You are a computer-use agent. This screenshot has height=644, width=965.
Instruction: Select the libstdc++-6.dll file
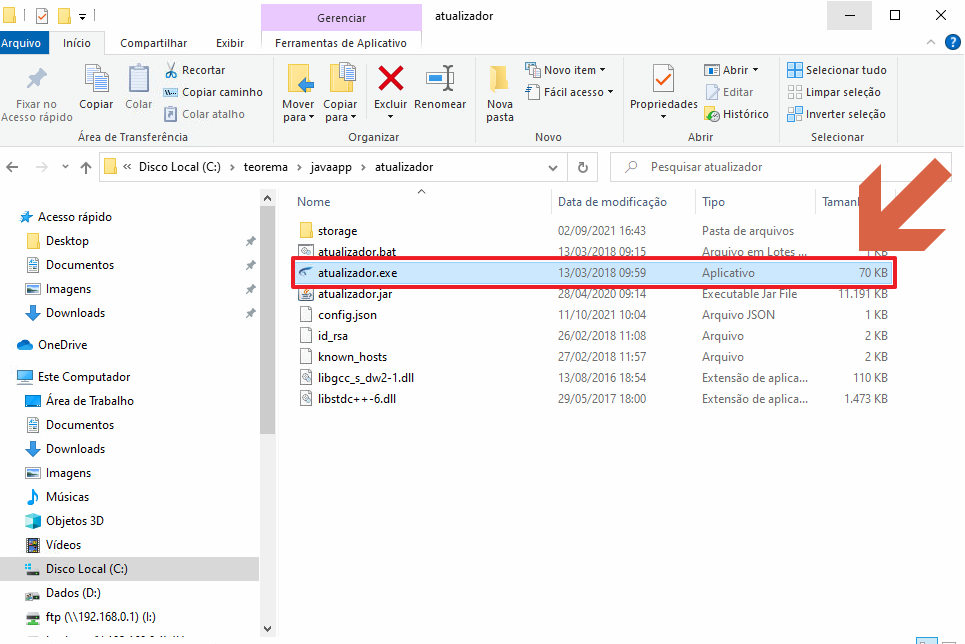357,398
